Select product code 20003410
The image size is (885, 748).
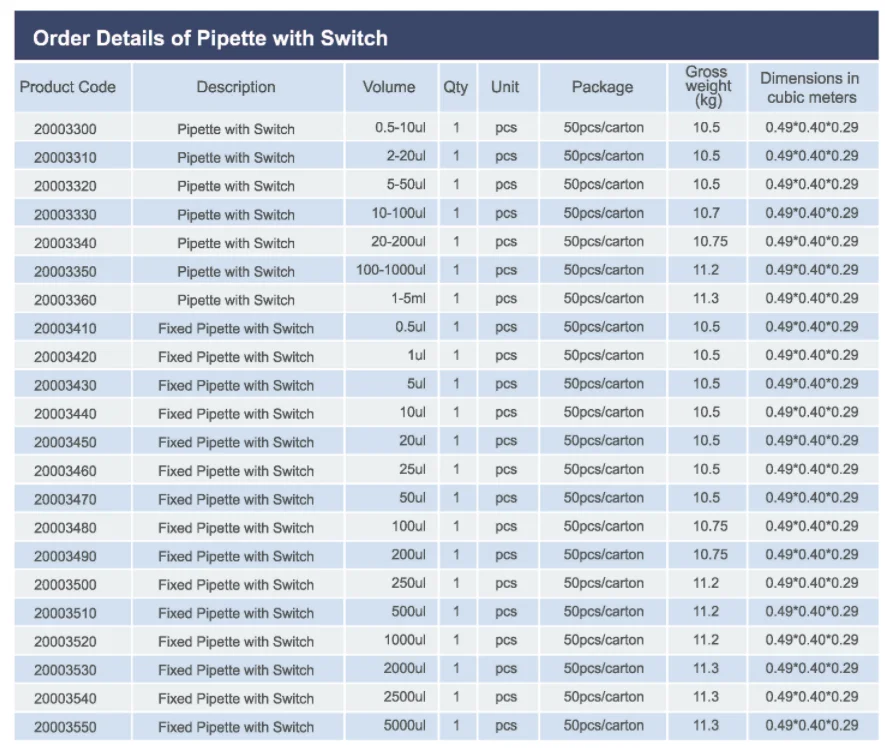point(65,328)
